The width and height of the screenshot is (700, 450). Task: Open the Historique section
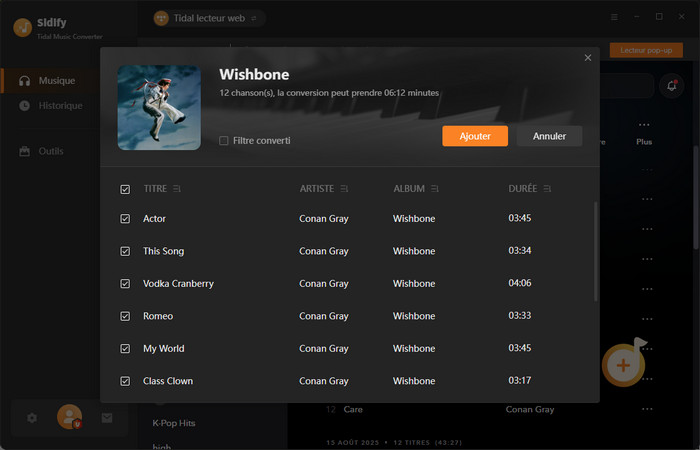click(x=60, y=106)
